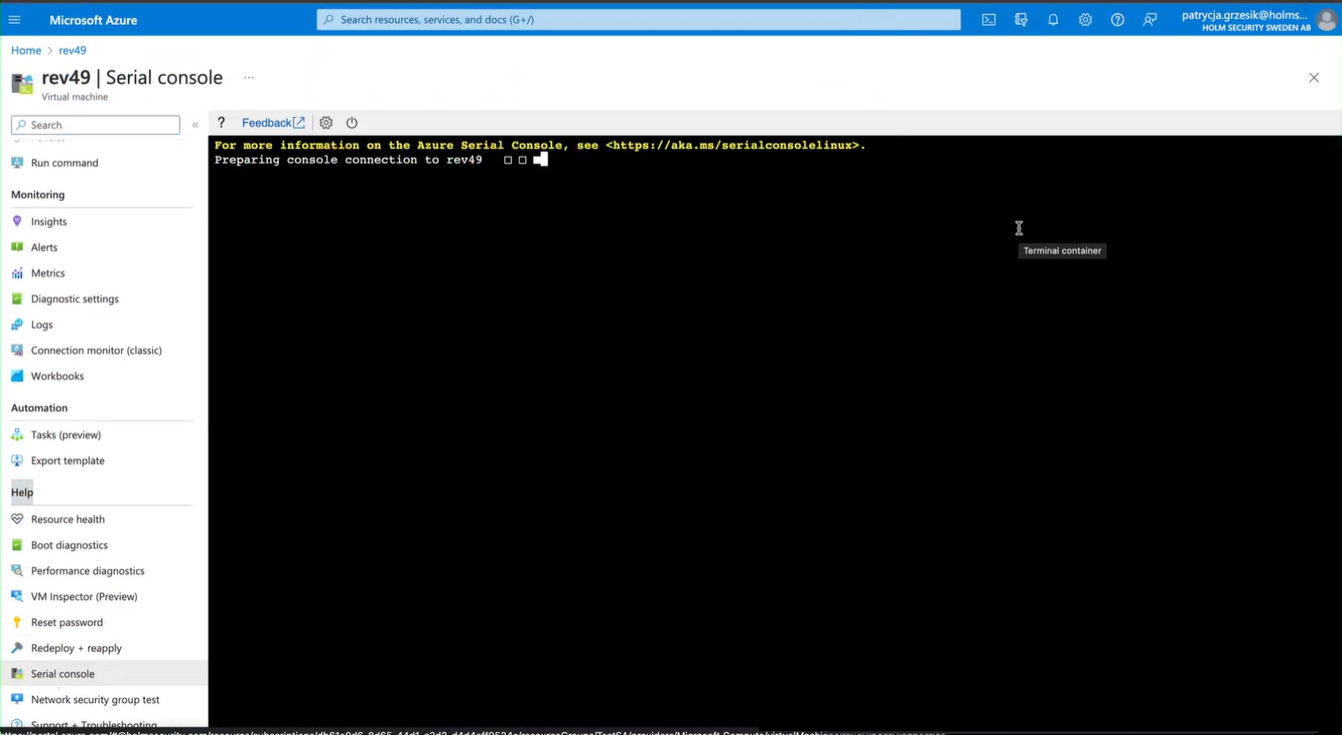Viewport: 1342px width, 735px height.
Task: Open Insights under Monitoring
Action: [48, 222]
